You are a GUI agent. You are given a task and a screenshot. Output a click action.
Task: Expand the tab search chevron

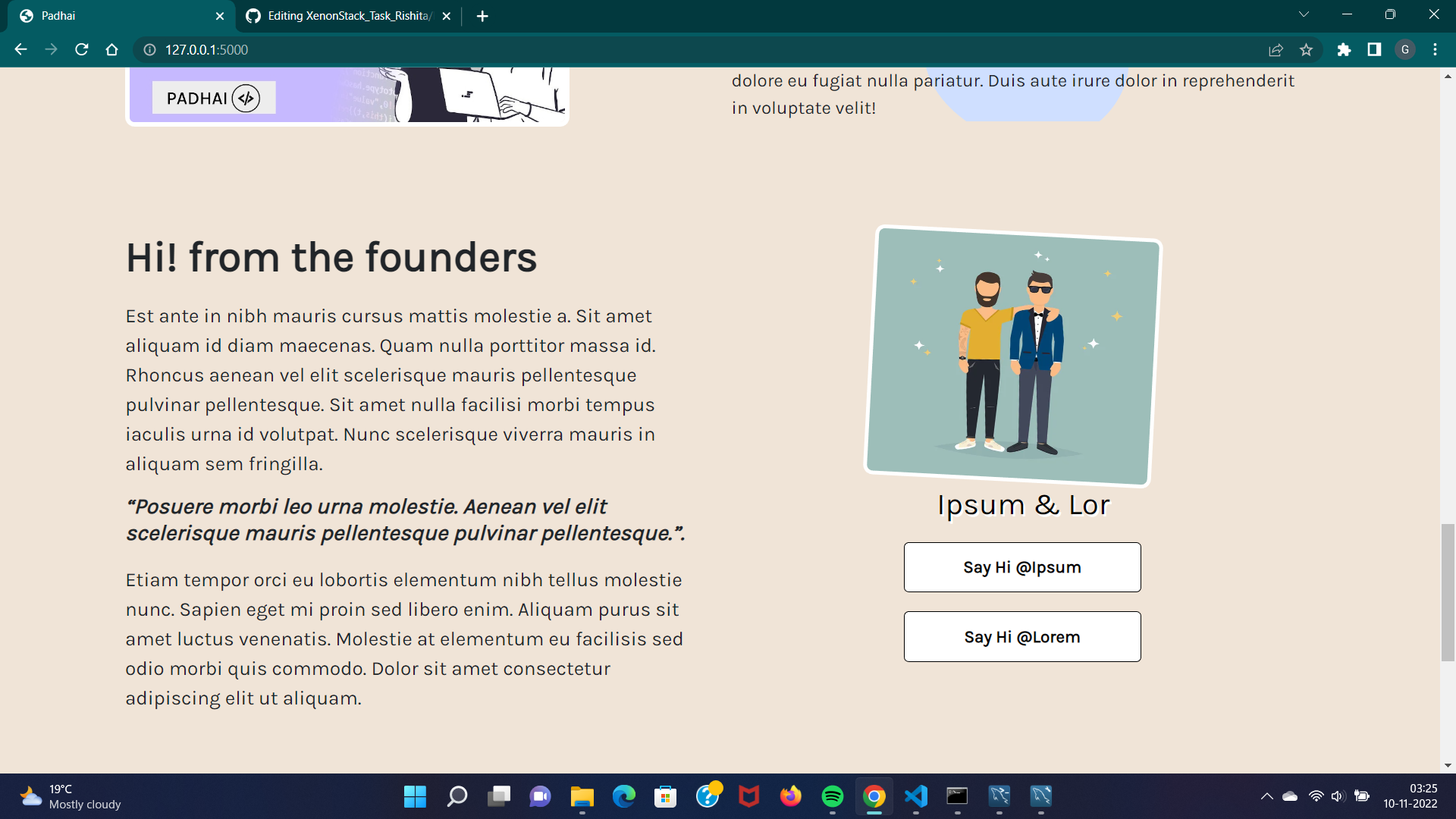tap(1304, 14)
